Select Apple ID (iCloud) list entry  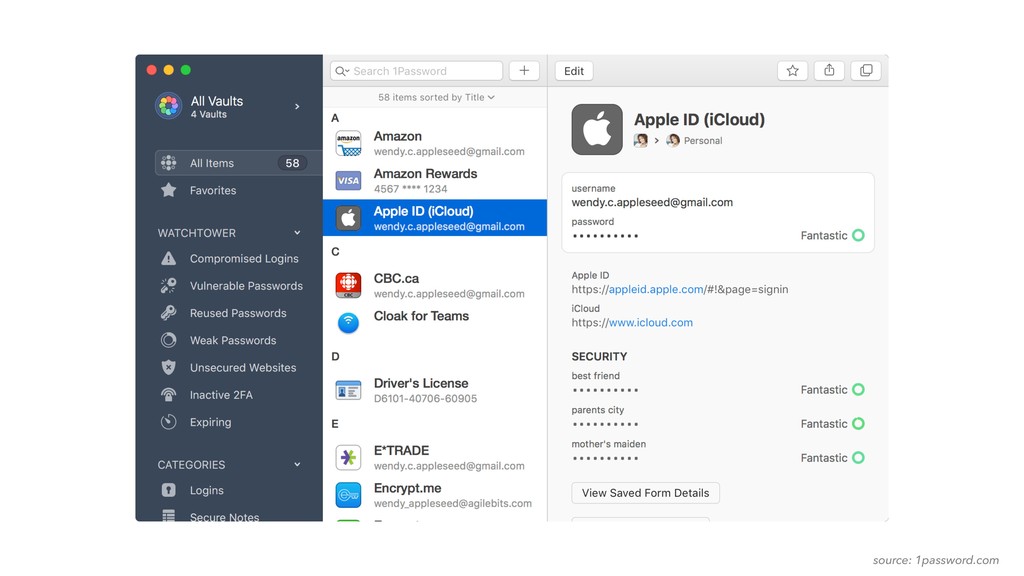[x=435, y=218]
